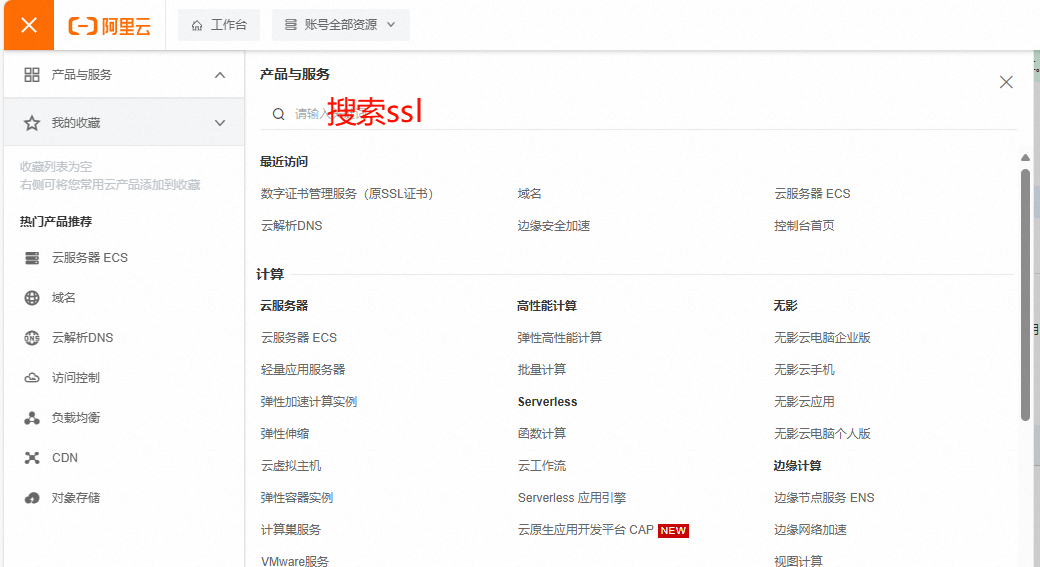This screenshot has width=1040, height=567.
Task: Click the 负载均衡 load balancer icon
Action: click(x=32, y=418)
